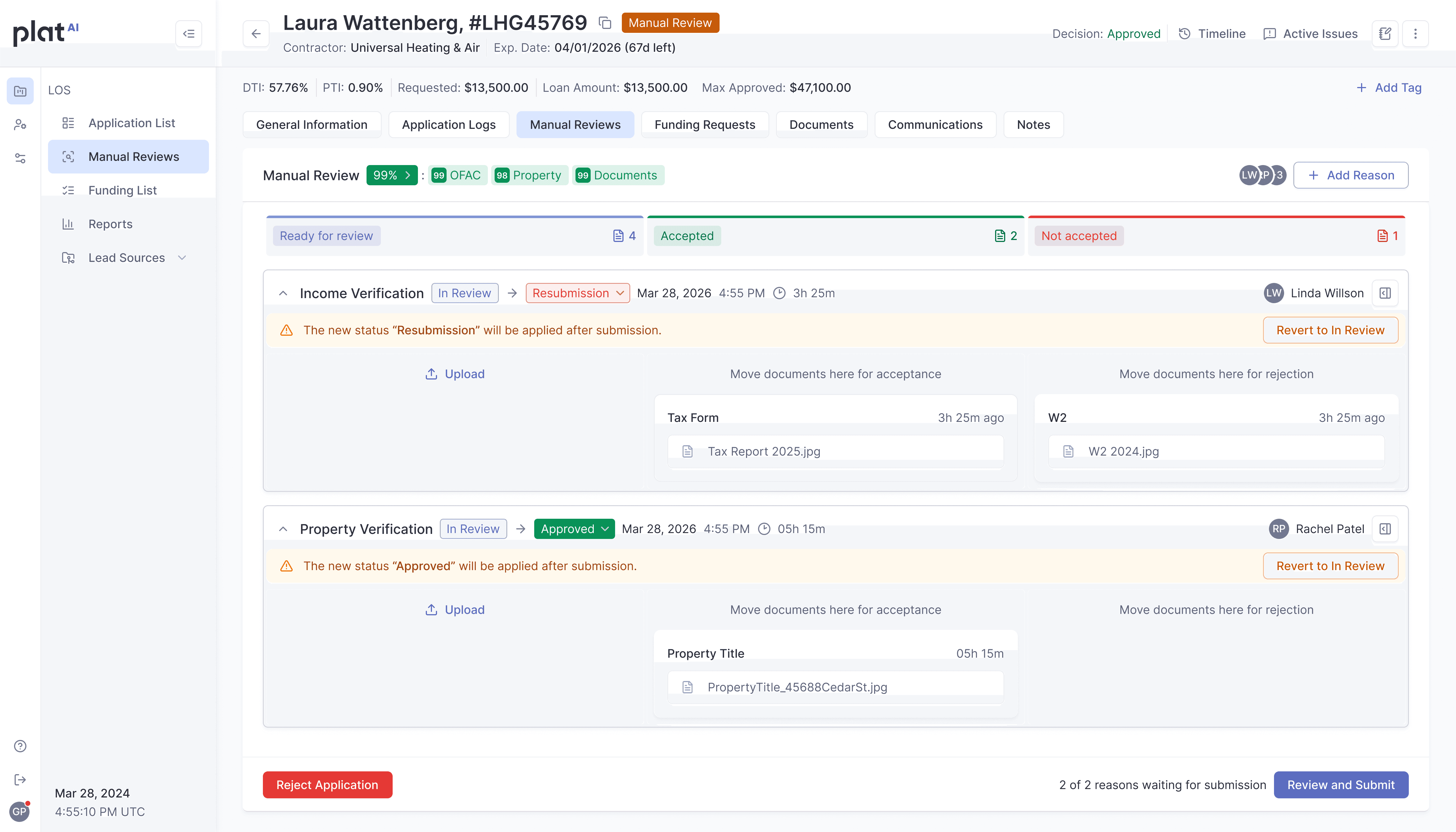The height and width of the screenshot is (832, 1456).
Task: Click Add Reason
Action: (x=1350, y=175)
